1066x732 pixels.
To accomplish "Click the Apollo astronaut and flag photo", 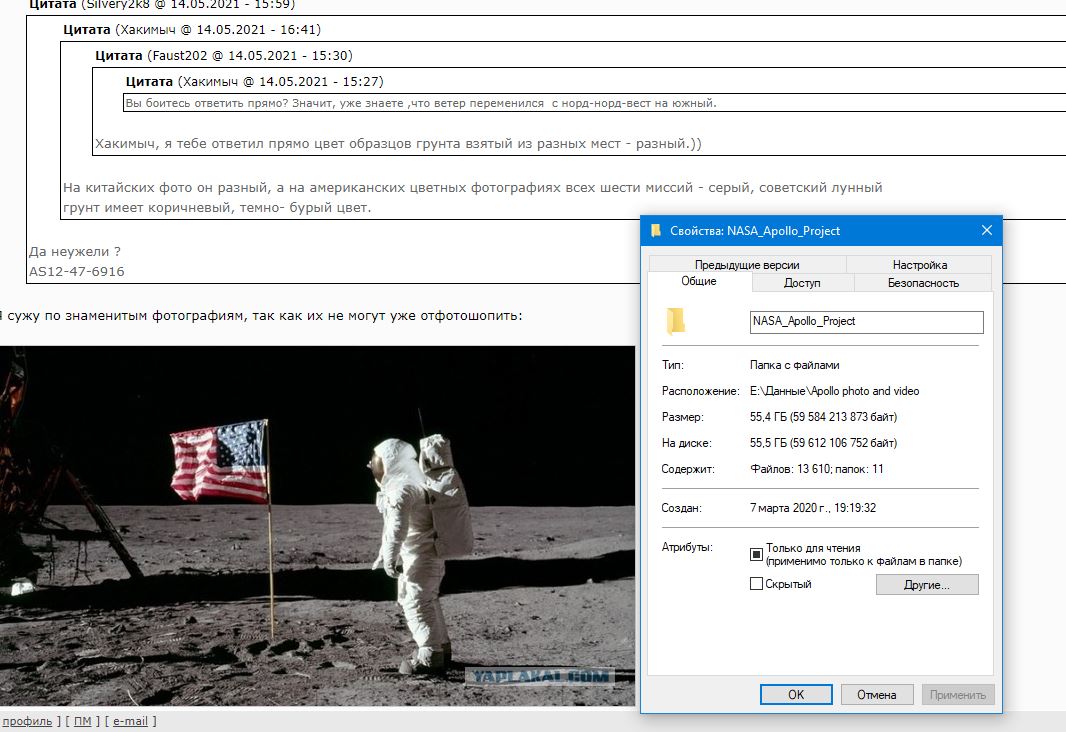I will pyautogui.click(x=317, y=525).
